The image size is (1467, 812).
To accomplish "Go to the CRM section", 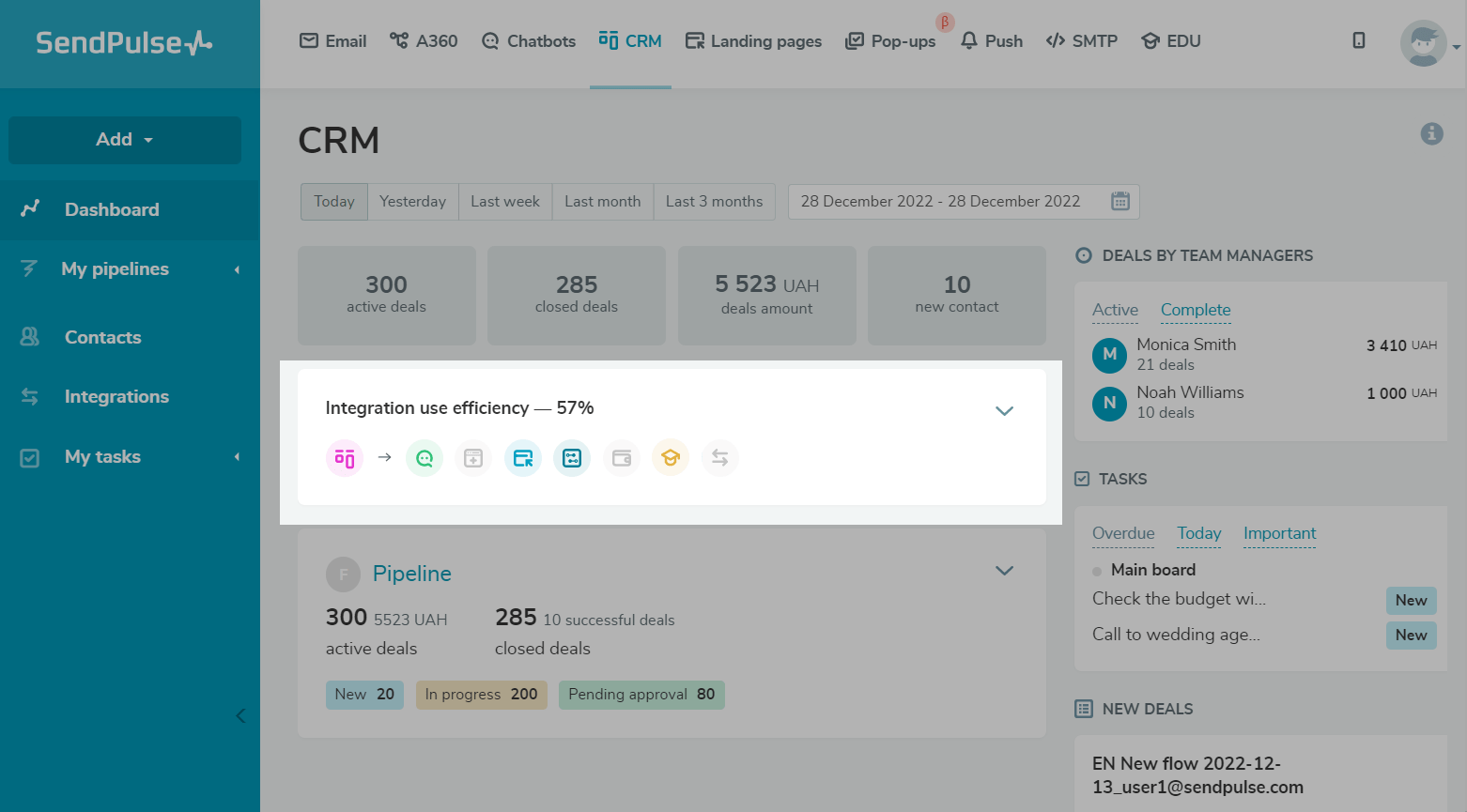I will [x=630, y=41].
